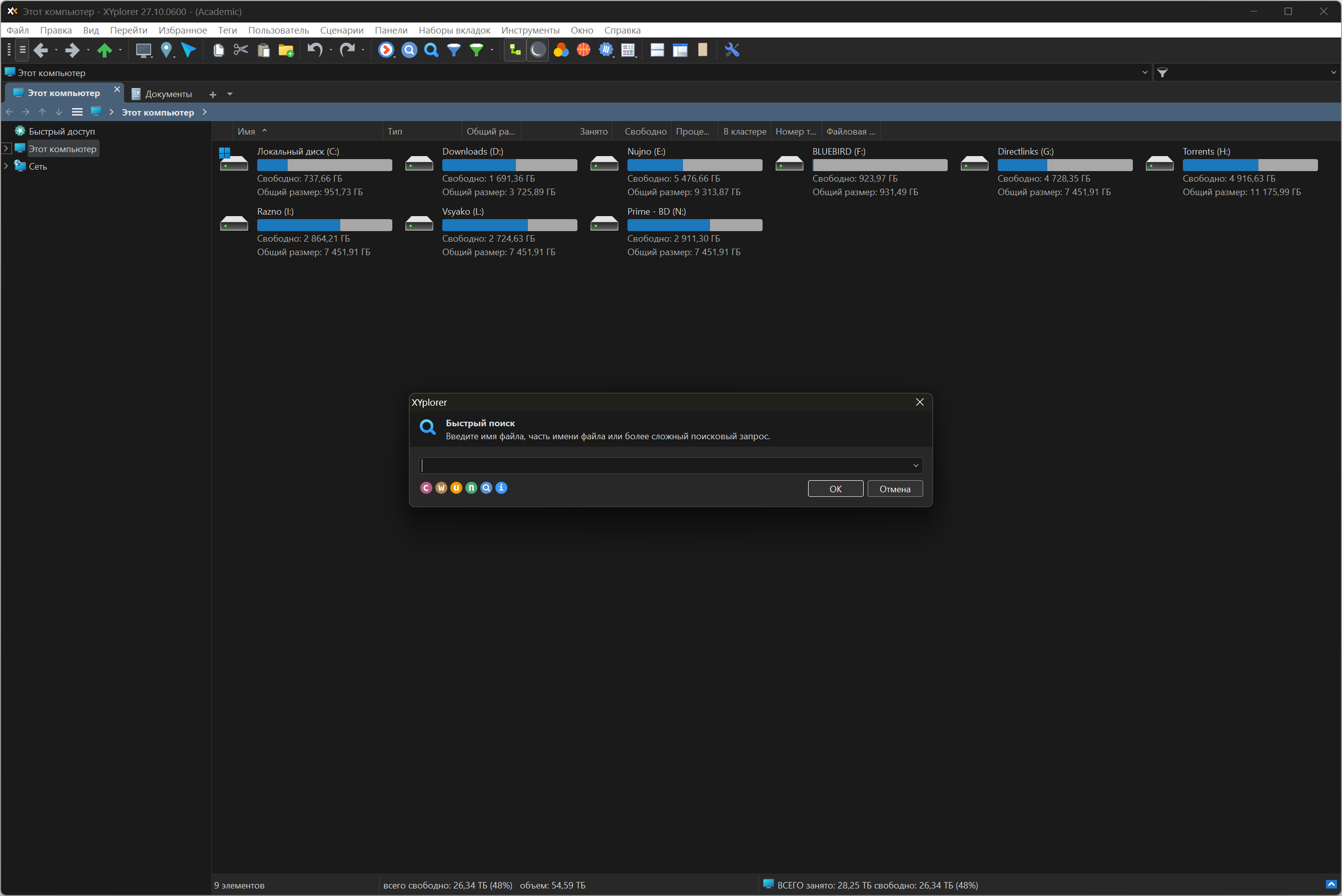Viewport: 1342px width, 896px height.
Task: Expand the address bar history dropdown
Action: [x=1145, y=73]
